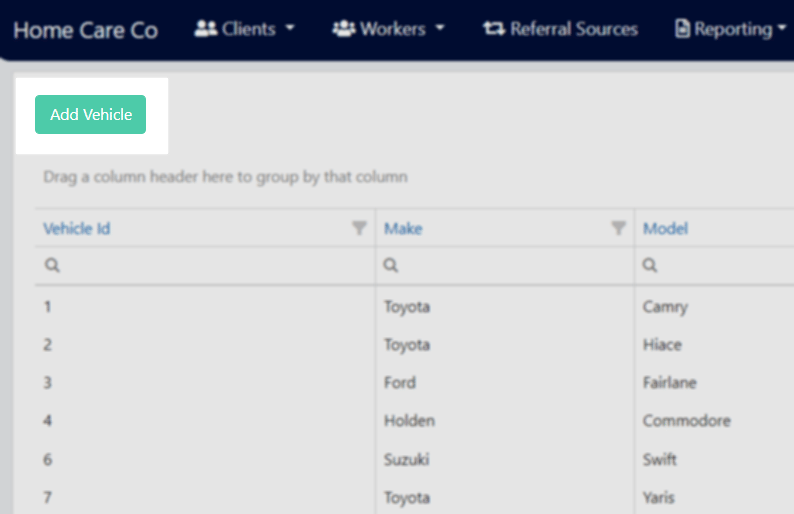Click the Model search magnifier icon
Viewport: 794px width, 514px height.
pos(650,265)
